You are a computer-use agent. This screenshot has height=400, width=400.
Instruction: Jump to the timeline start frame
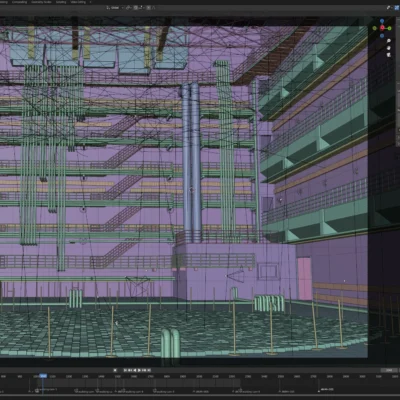pyautogui.click(x=125, y=370)
